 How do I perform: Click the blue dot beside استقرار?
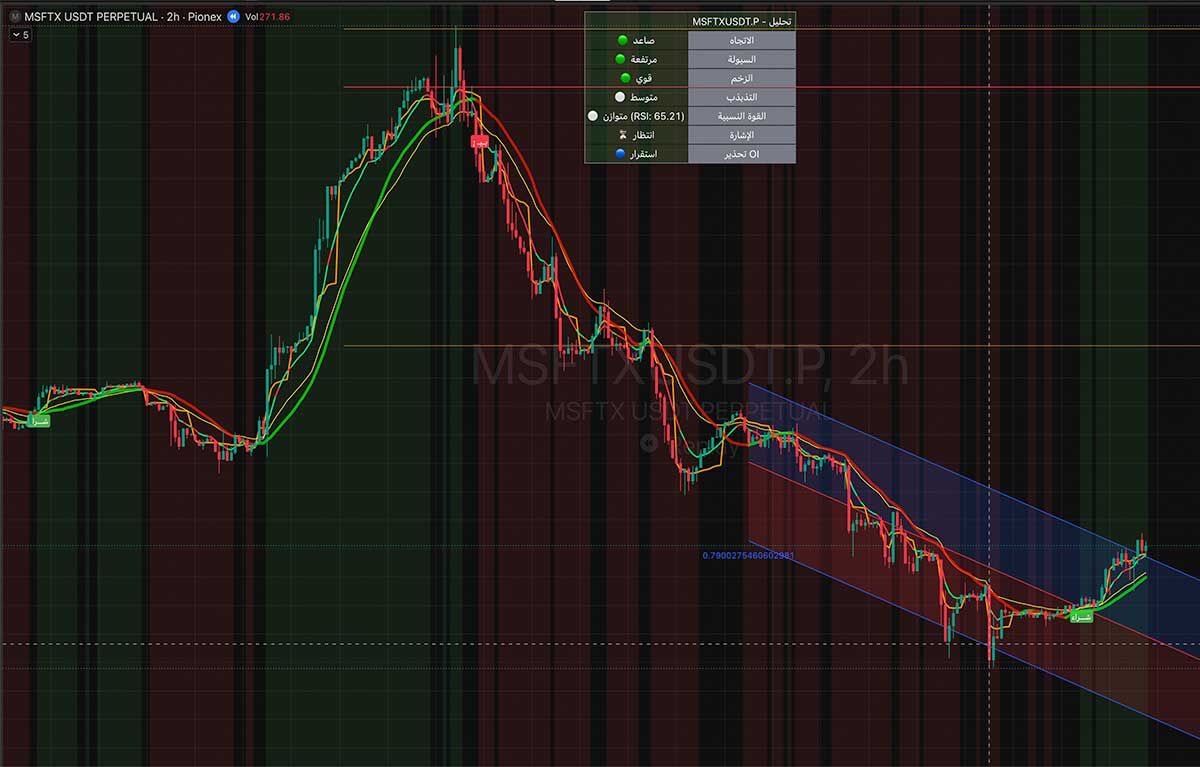(x=620, y=154)
